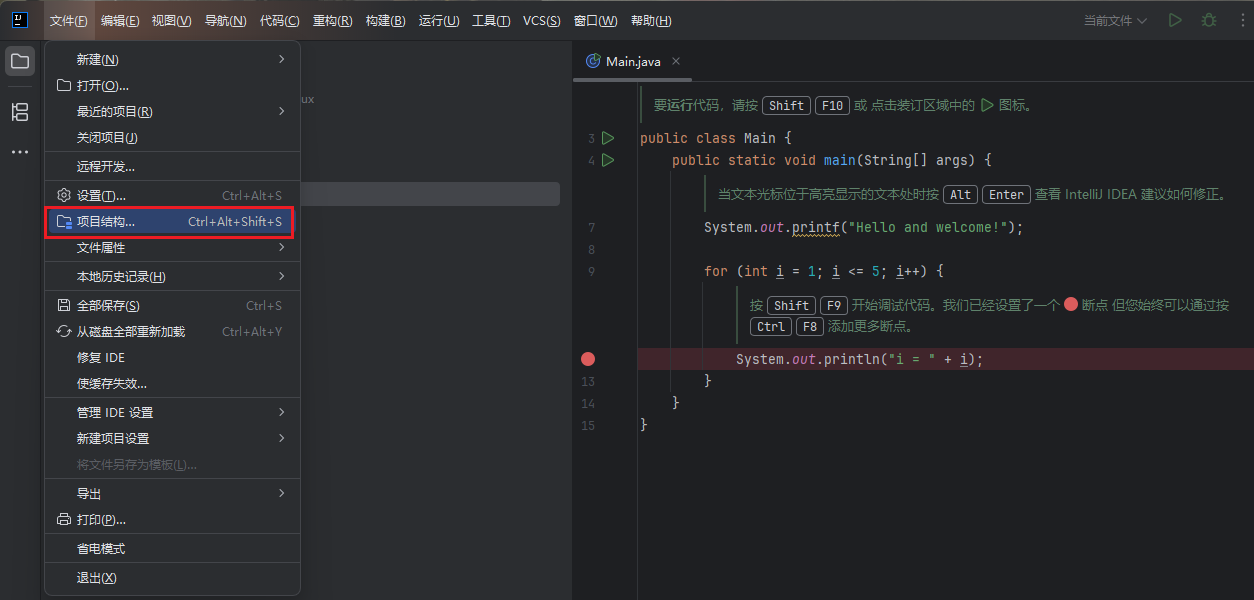The height and width of the screenshot is (600, 1254).
Task: Click the More tool windows ellipsis icon
Action: (x=20, y=152)
